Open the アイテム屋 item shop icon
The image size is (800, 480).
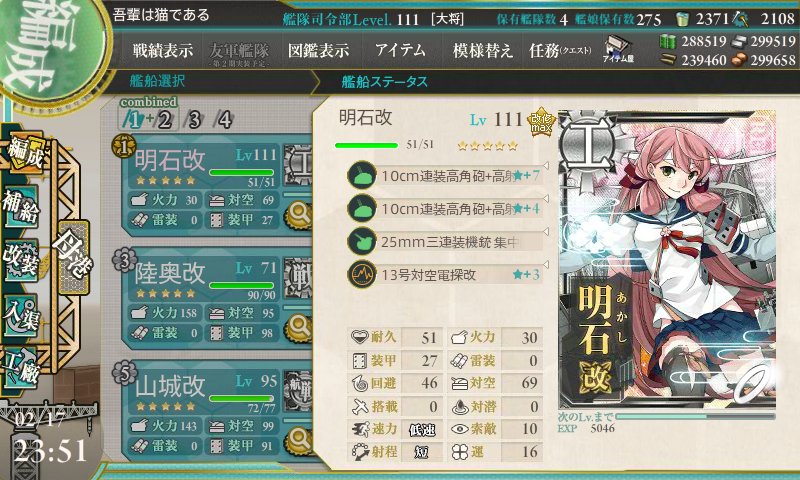click(618, 49)
